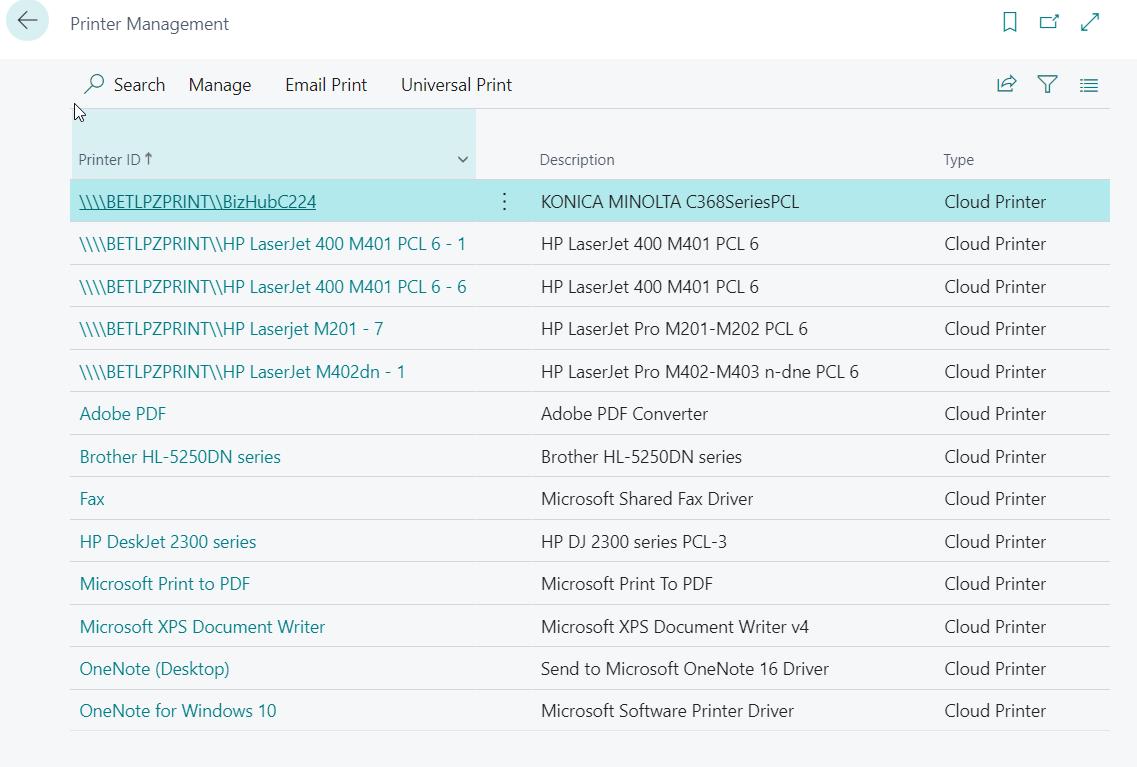This screenshot has width=1137, height=767.
Task: Open the Fax printer entry
Action: coord(92,499)
